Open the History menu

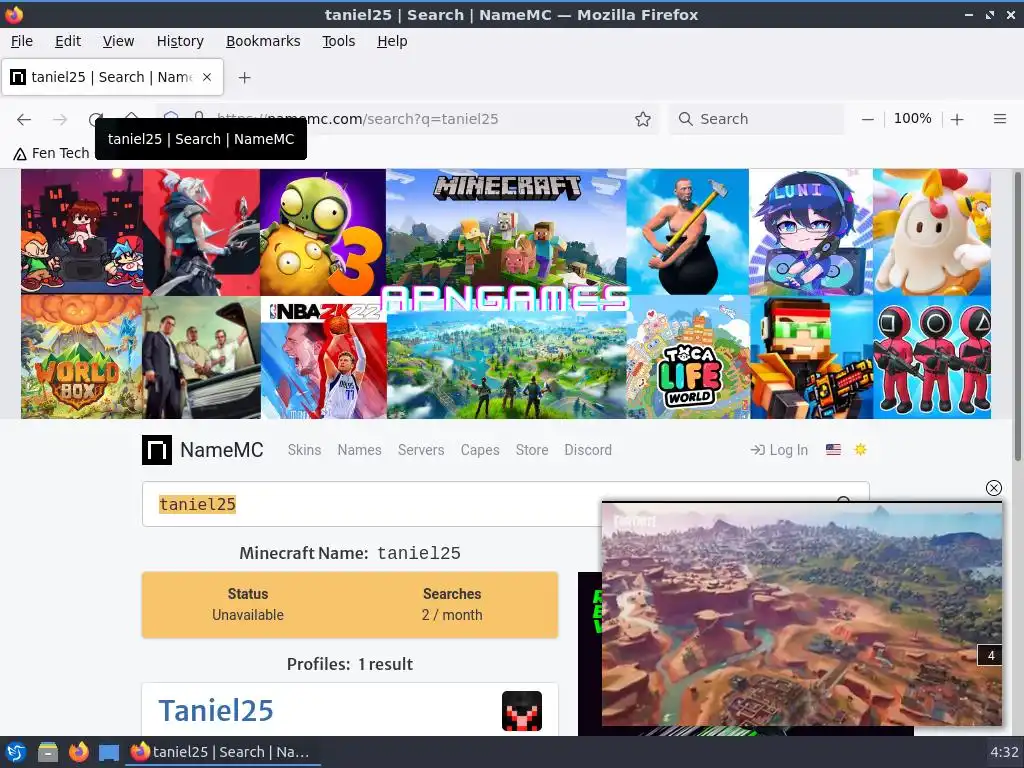180,41
